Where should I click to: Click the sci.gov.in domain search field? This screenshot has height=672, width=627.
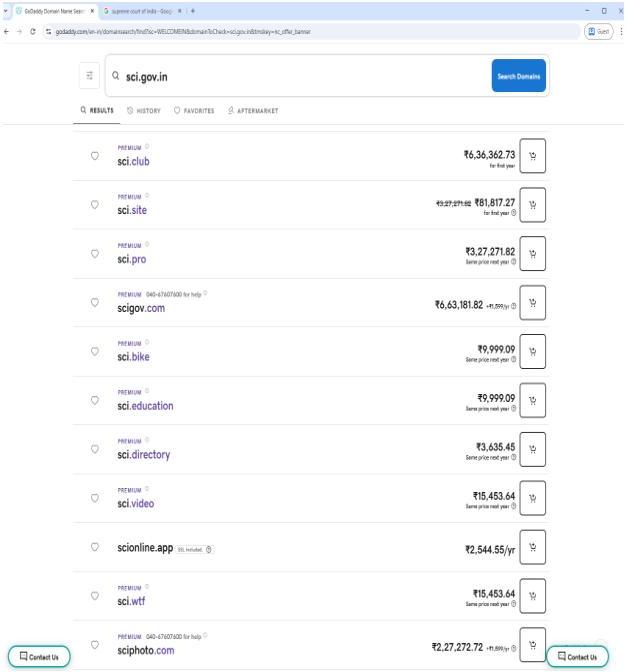(300, 76)
